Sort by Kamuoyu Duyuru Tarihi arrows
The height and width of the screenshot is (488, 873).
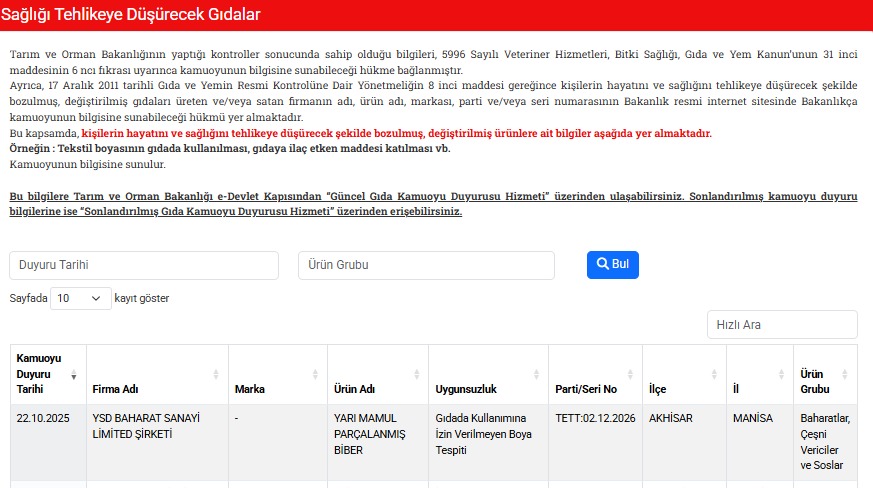click(74, 375)
